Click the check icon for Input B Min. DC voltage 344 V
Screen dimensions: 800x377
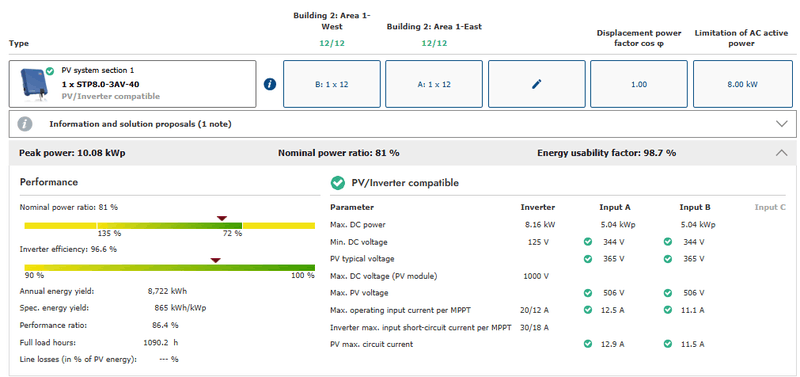(x=668, y=242)
